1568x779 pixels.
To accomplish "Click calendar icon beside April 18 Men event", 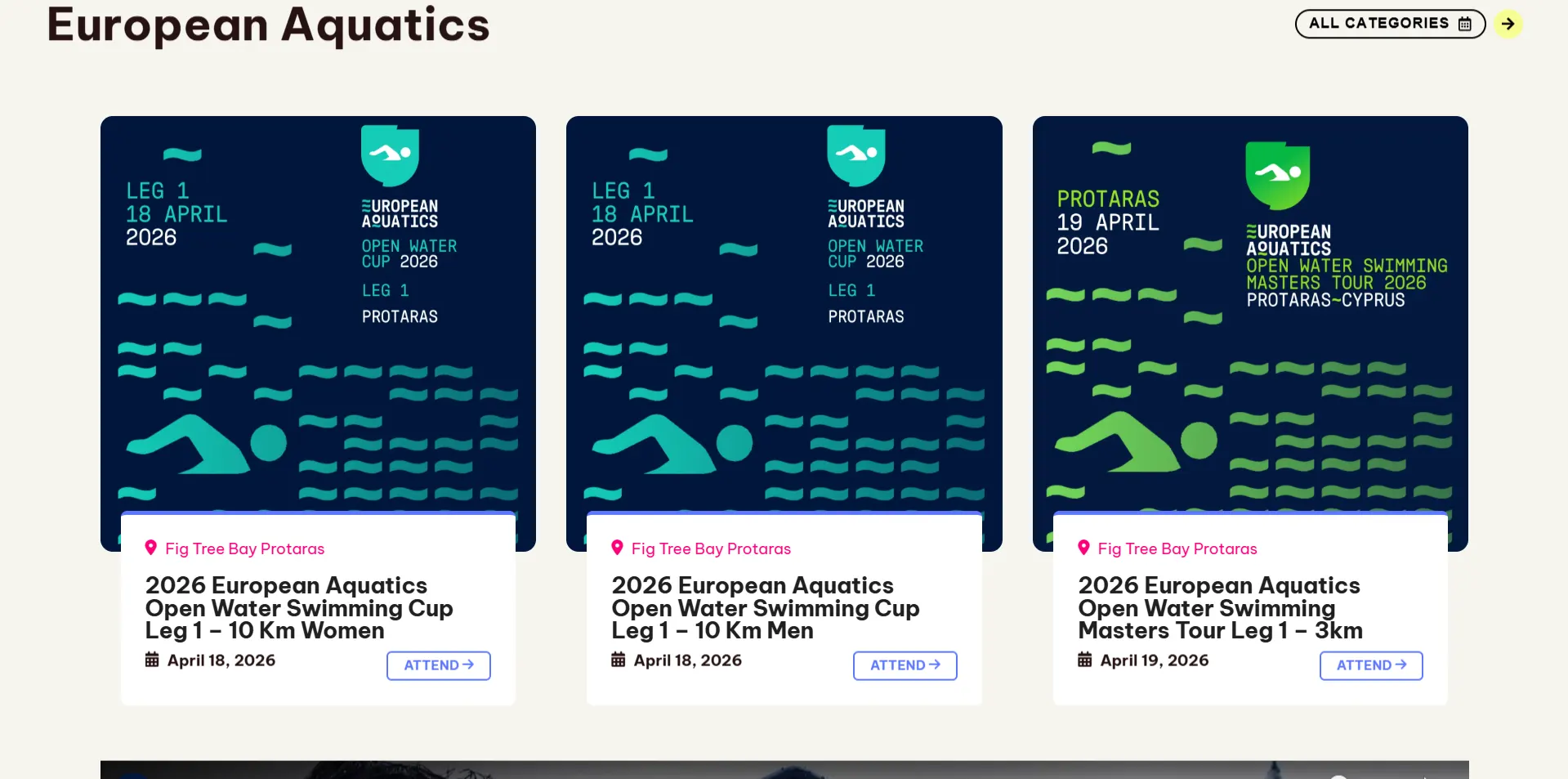I will point(619,660).
